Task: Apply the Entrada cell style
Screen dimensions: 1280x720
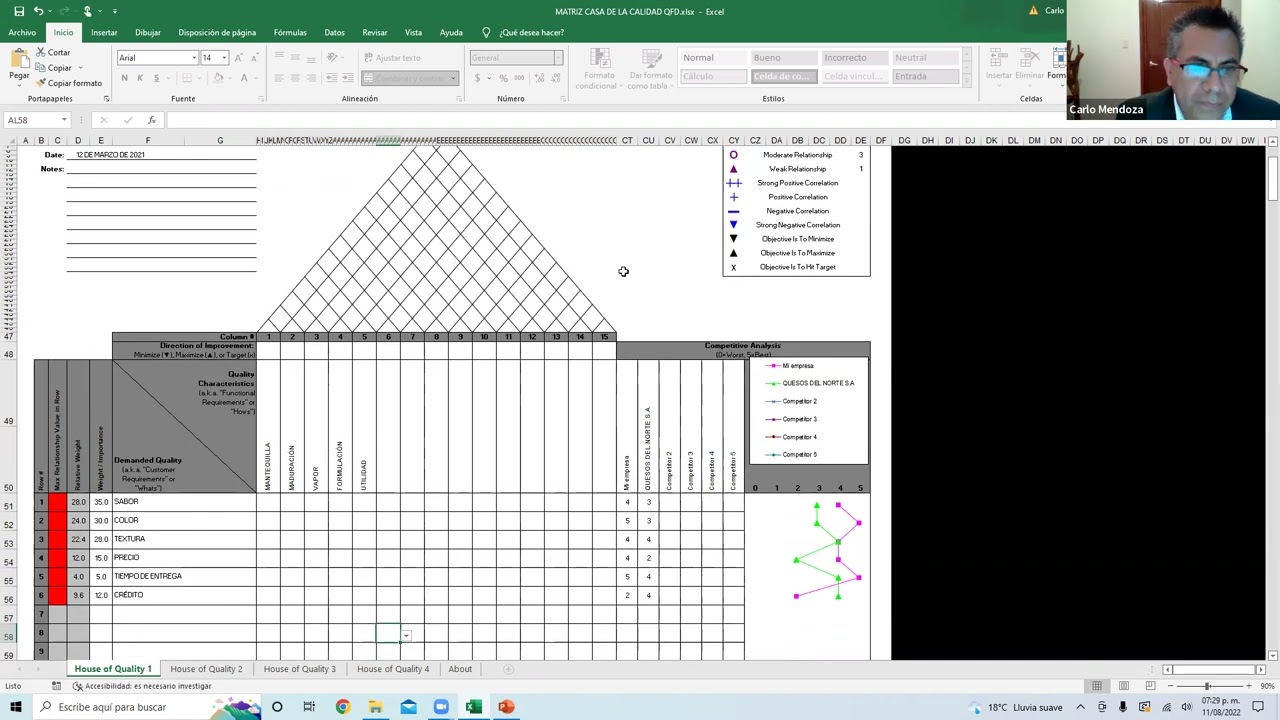Action: (924, 76)
